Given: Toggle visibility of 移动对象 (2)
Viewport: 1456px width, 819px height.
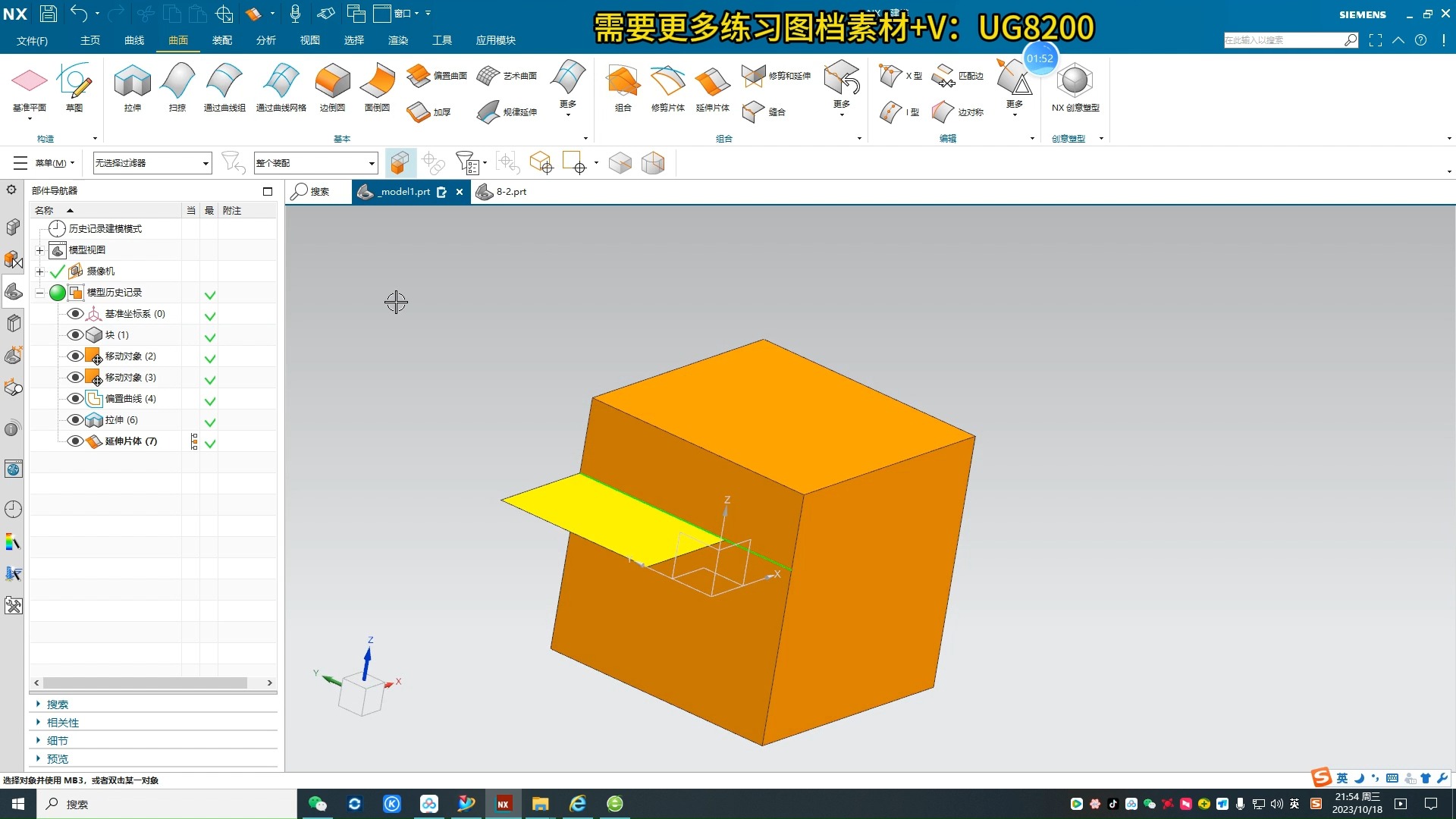Looking at the screenshot, I should (x=75, y=356).
